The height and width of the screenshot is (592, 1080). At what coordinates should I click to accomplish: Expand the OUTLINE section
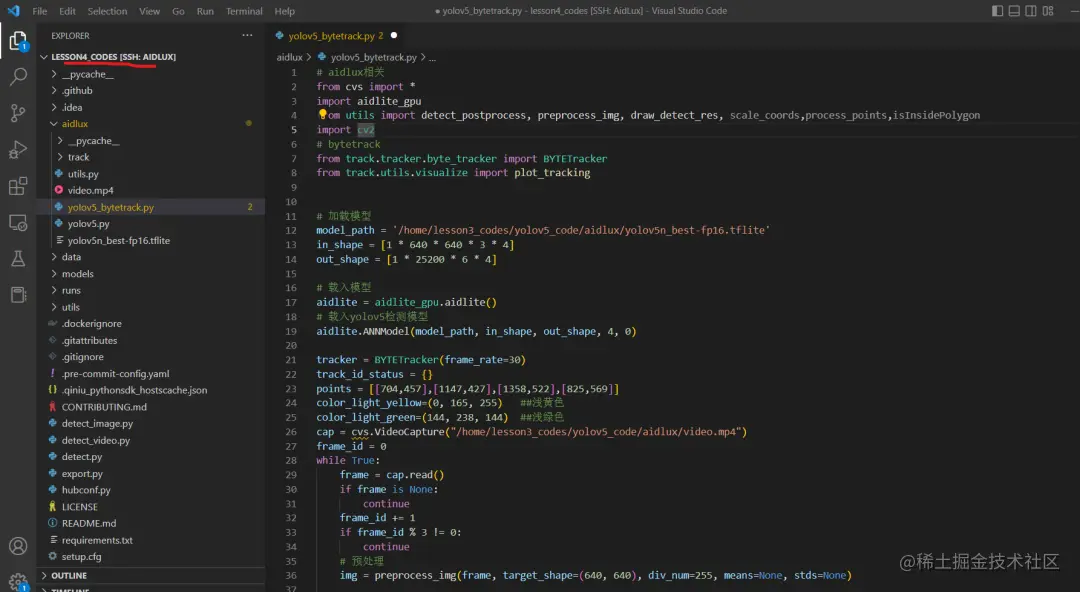pyautogui.click(x=151, y=575)
